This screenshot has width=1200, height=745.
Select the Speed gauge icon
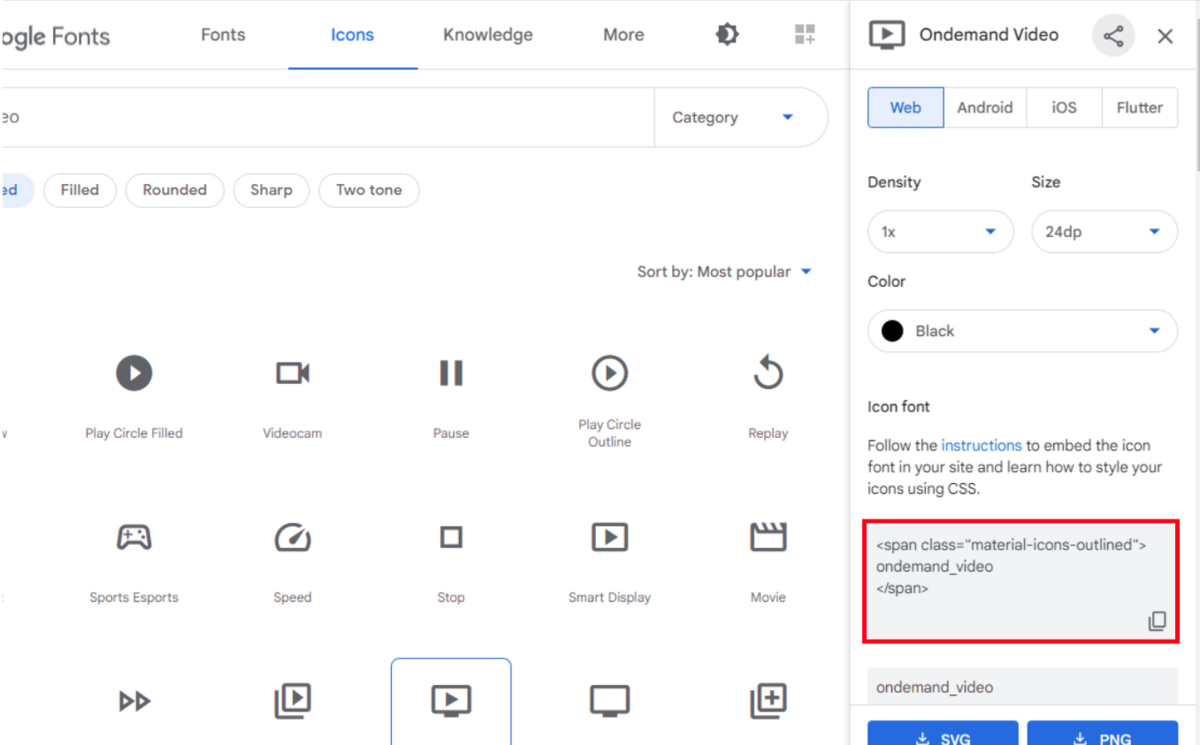[293, 538]
